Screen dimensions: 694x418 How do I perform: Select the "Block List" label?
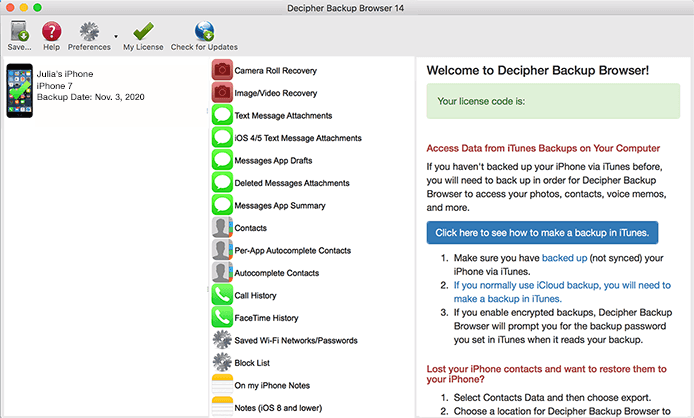(252, 363)
